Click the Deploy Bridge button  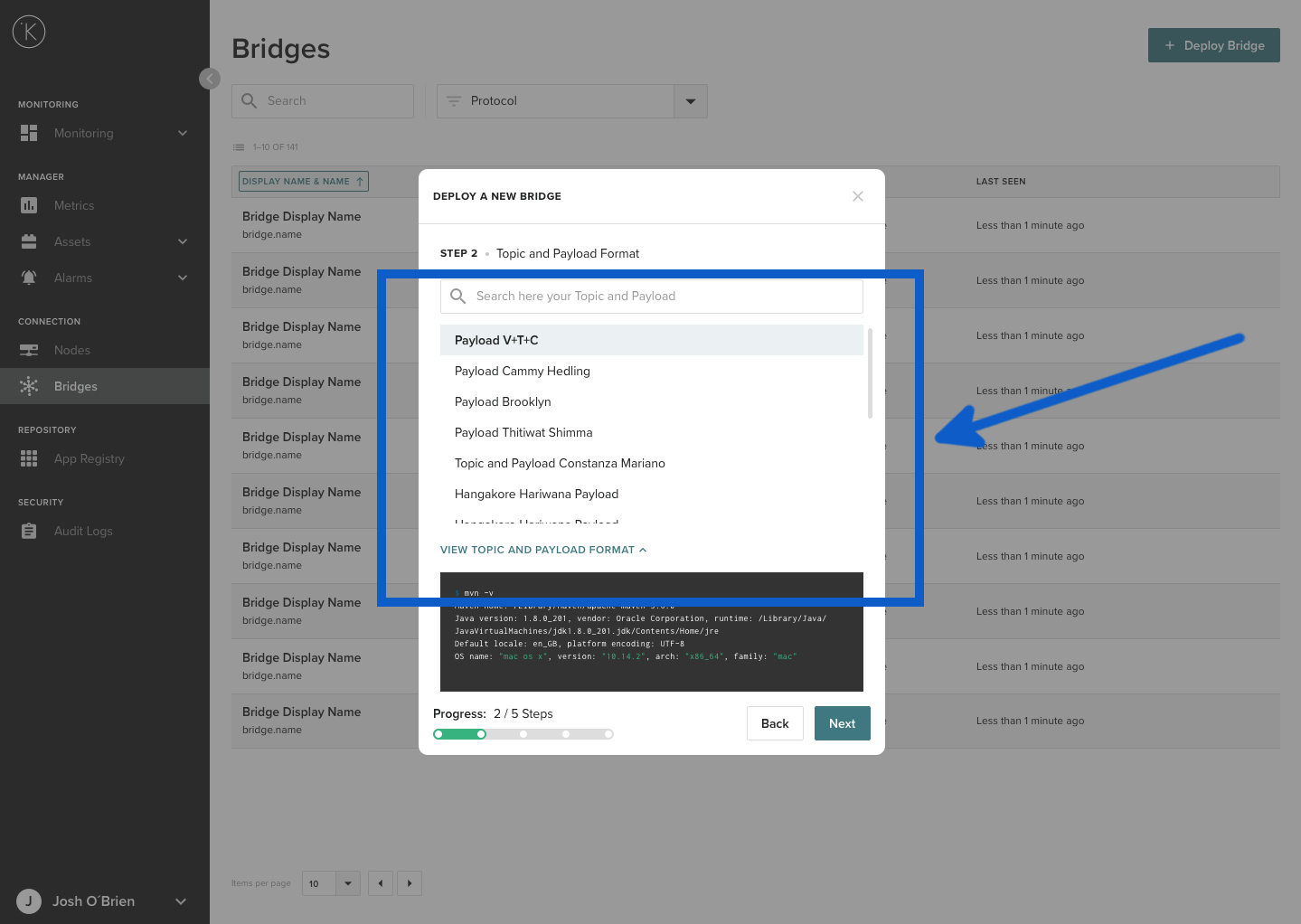[1213, 45]
